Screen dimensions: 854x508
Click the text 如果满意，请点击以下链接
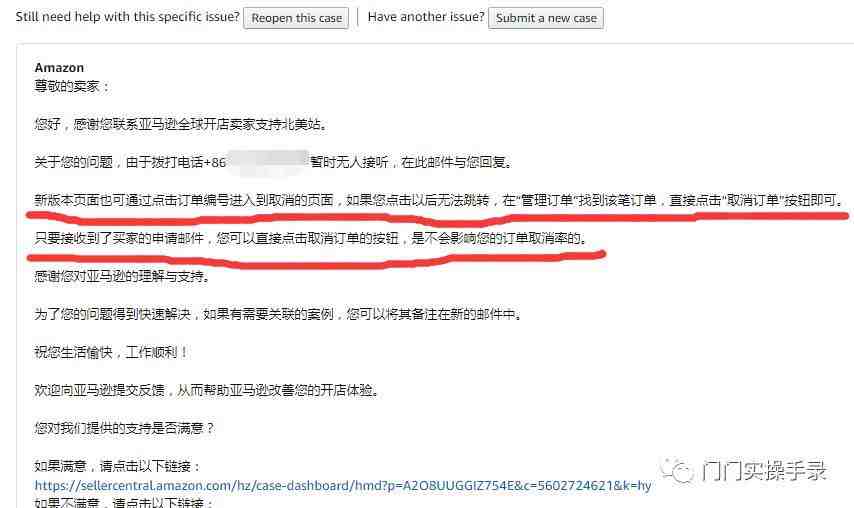point(118,466)
